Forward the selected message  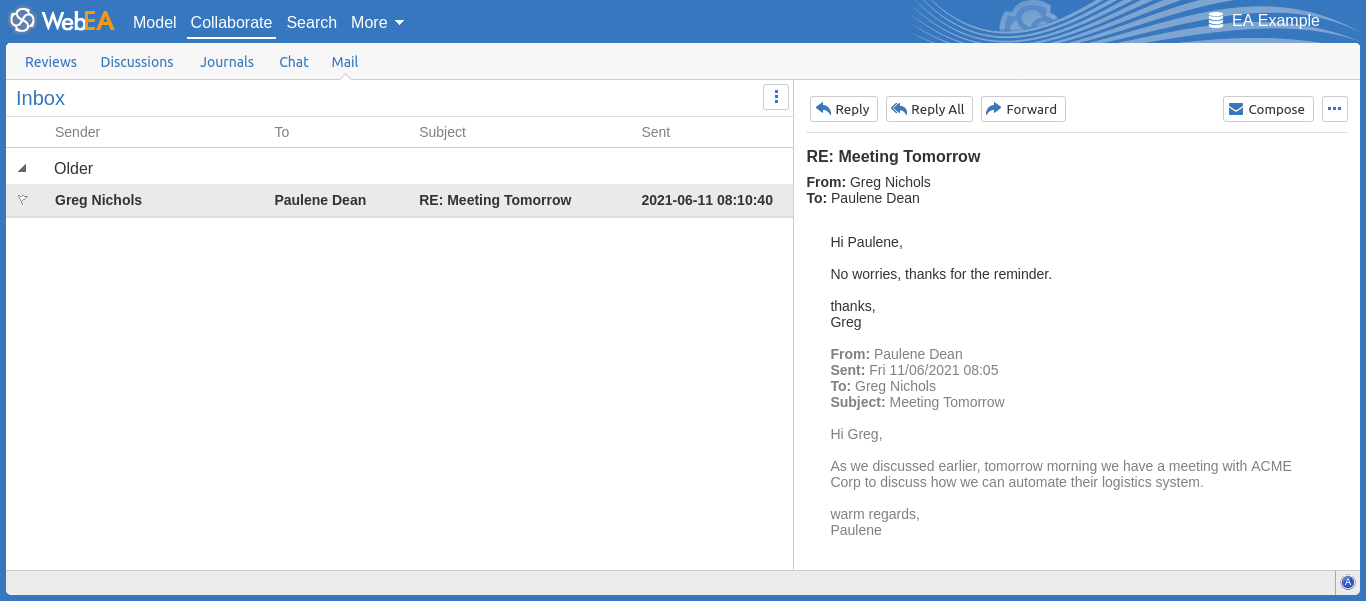click(1022, 109)
